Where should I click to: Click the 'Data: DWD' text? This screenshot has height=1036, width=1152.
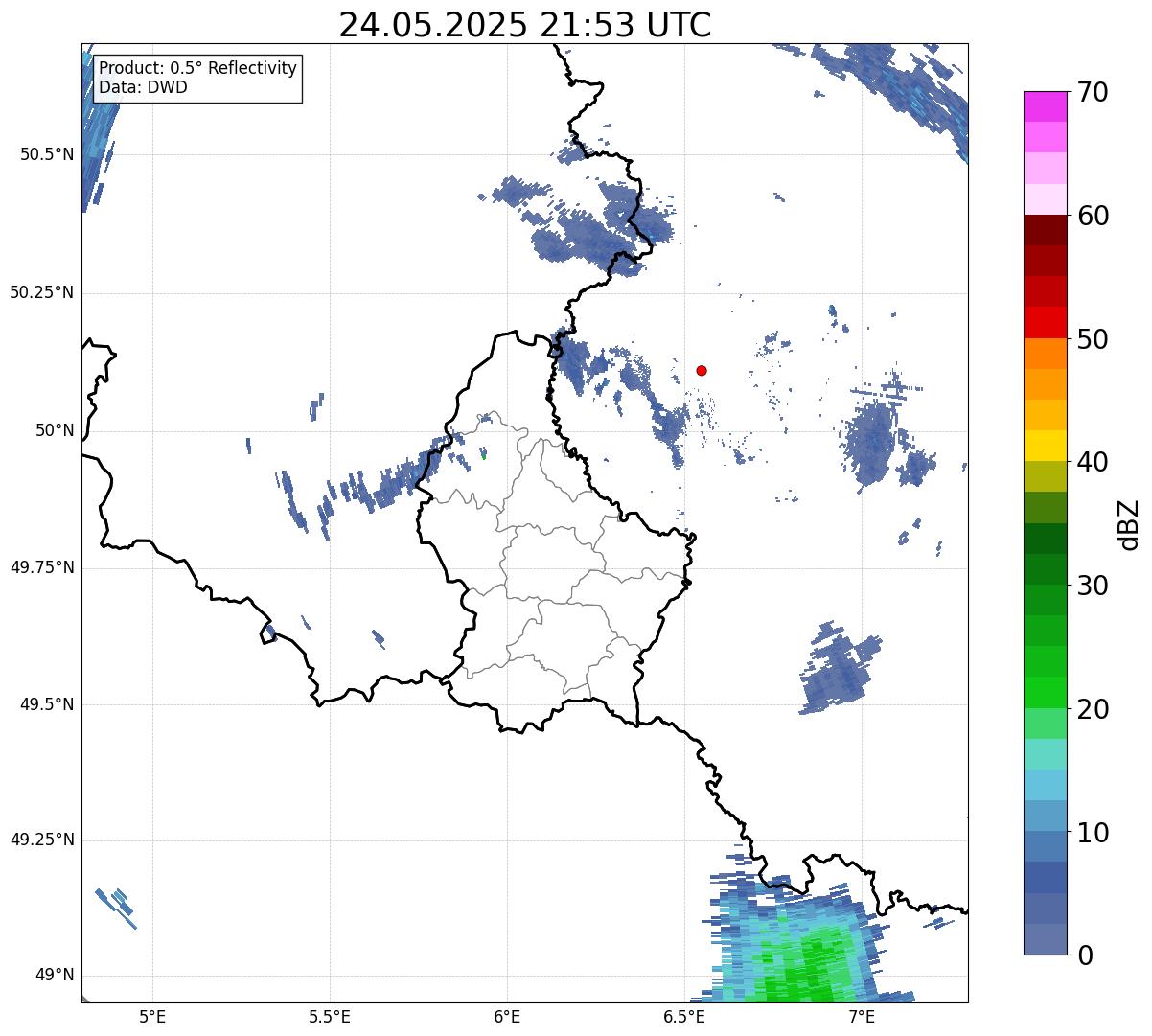(x=144, y=87)
